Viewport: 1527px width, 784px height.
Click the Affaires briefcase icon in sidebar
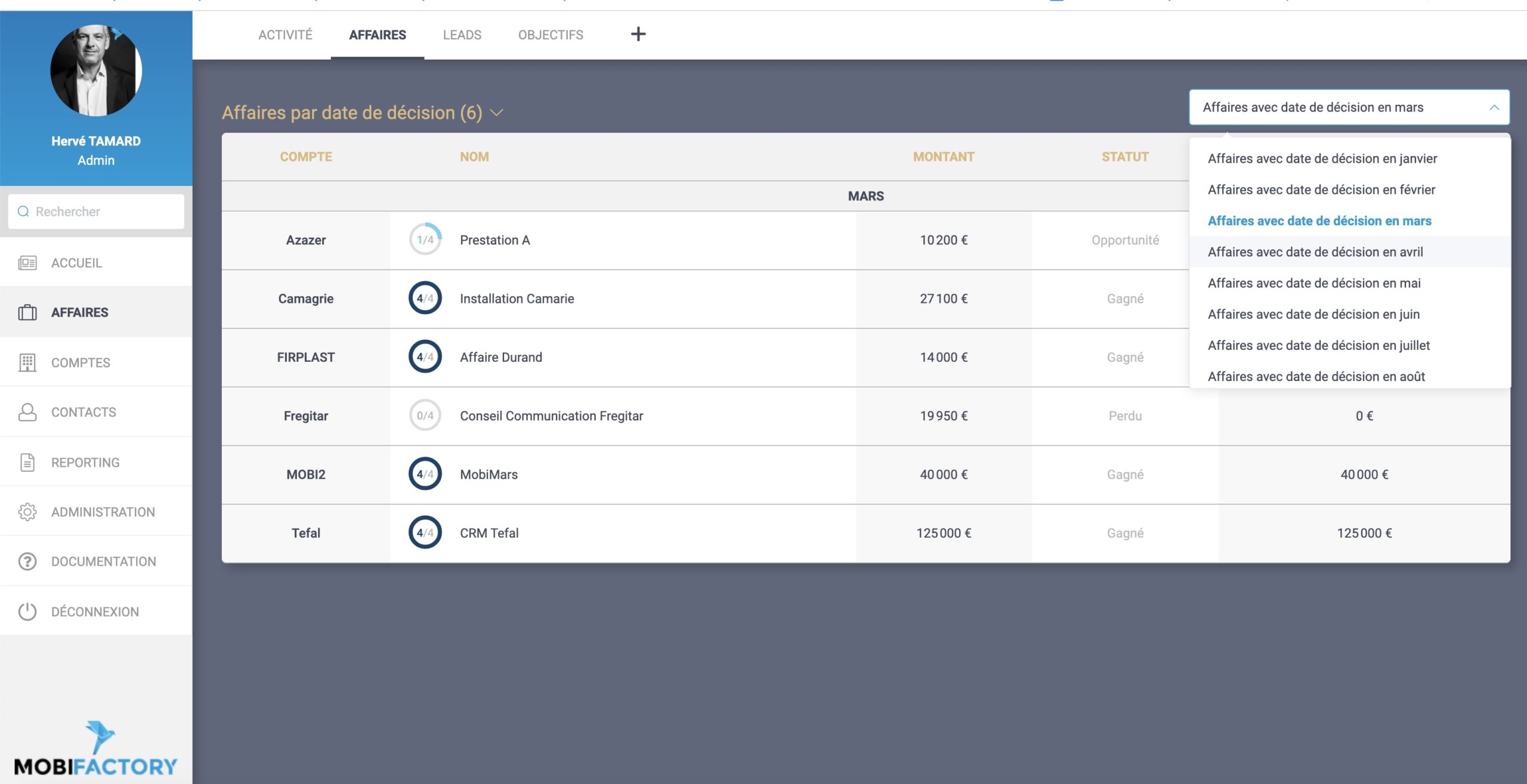27,312
